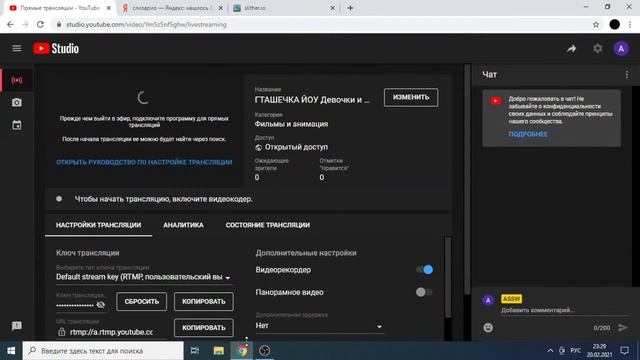
Task: Switch to the АНАЛИТИКА tab
Action: click(x=183, y=225)
